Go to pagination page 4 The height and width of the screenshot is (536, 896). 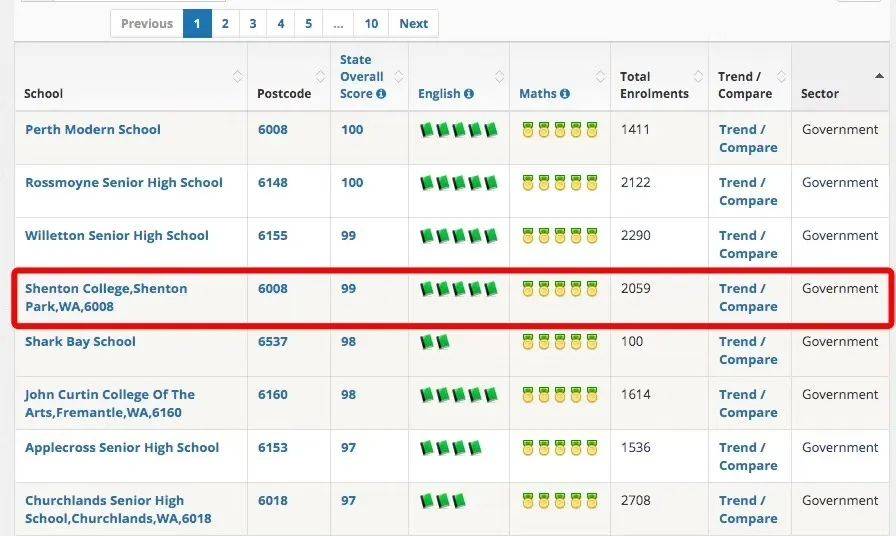click(281, 23)
